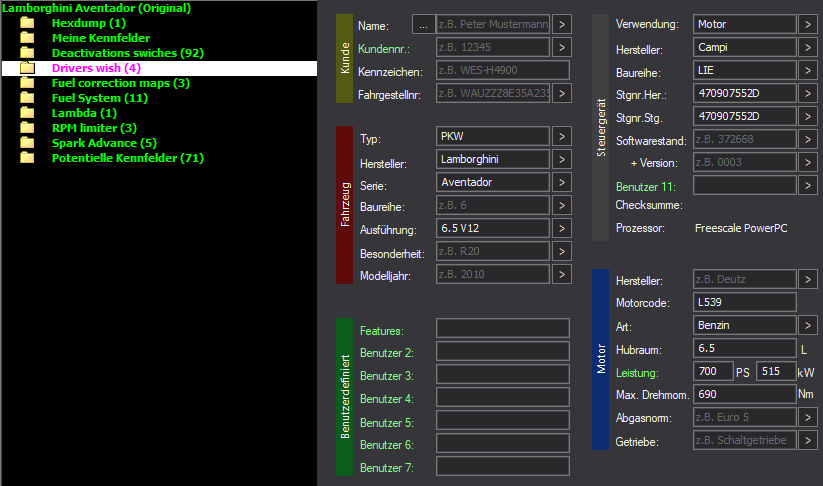Image resolution: width=823 pixels, height=486 pixels.
Task: Open the Ausführung 6.5 V12 dropdown arrow
Action: pyautogui.click(x=562, y=228)
